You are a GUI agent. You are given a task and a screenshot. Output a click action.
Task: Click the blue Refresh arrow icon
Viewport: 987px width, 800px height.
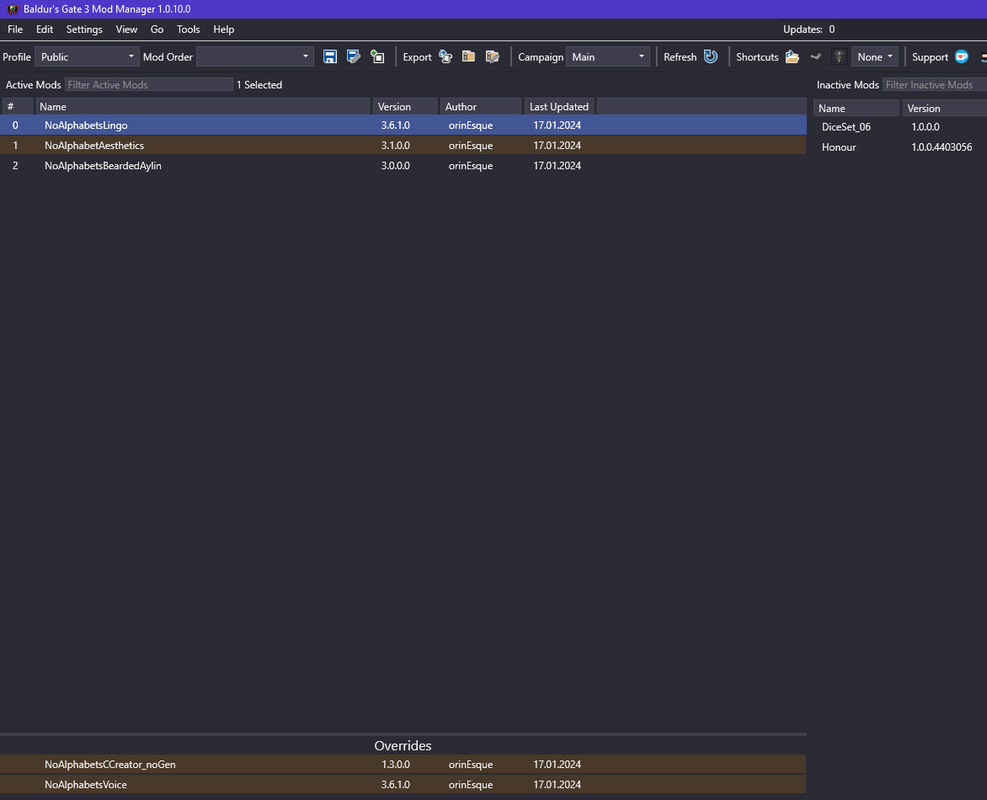(711, 57)
